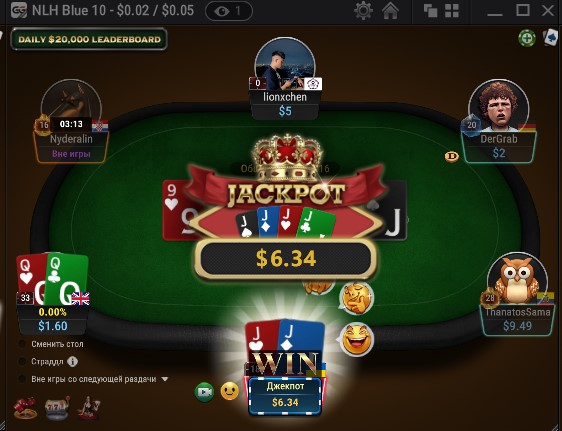The width and height of the screenshot is (562, 431).
Task: Show Straddle info tooltip icon
Action: [72, 361]
